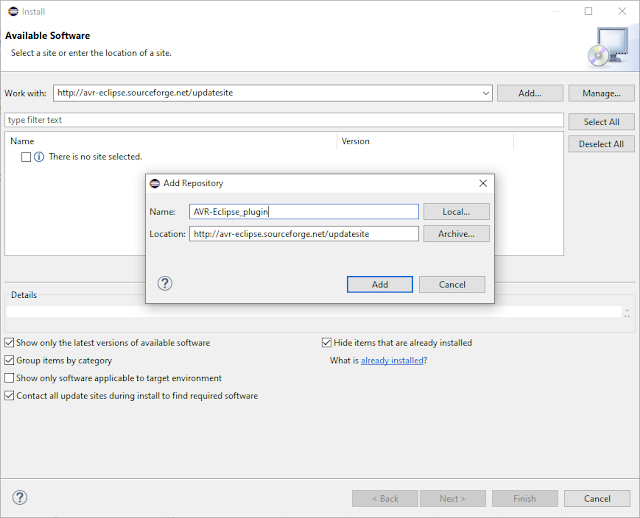Click the help icon in Add Repository dialog

click(165, 283)
